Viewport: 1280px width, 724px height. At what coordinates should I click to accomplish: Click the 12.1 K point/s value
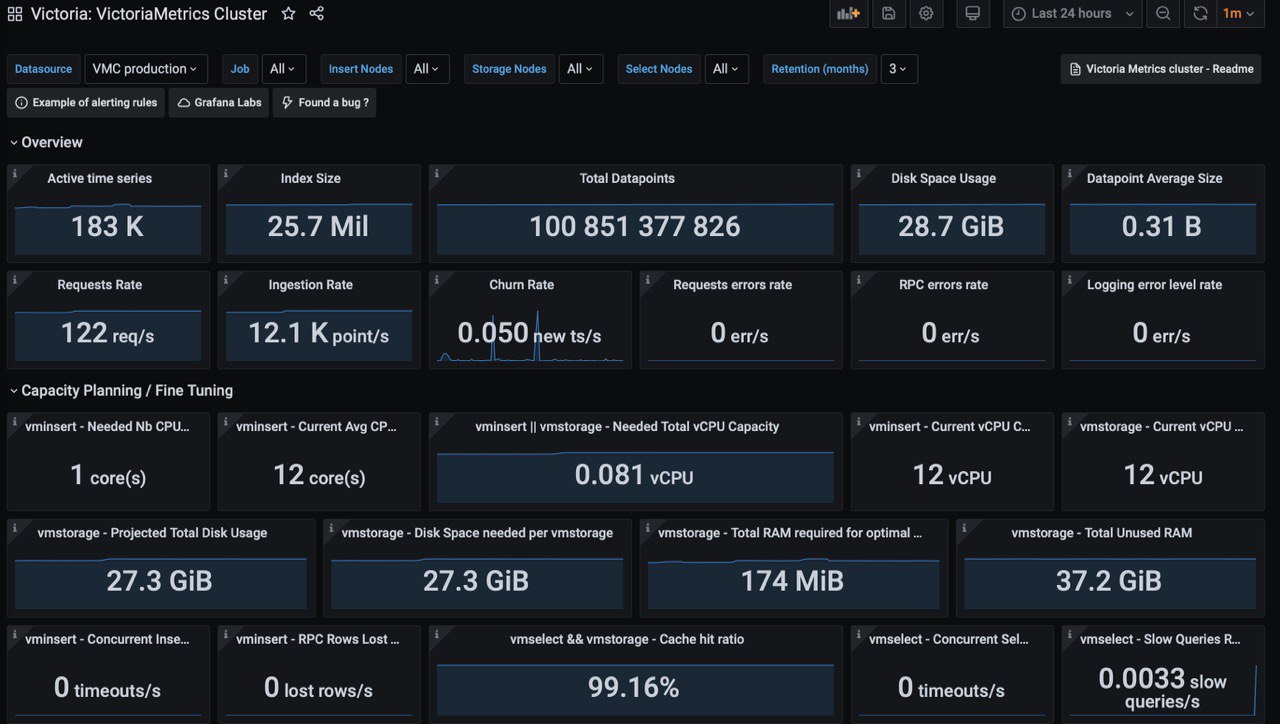(x=318, y=333)
